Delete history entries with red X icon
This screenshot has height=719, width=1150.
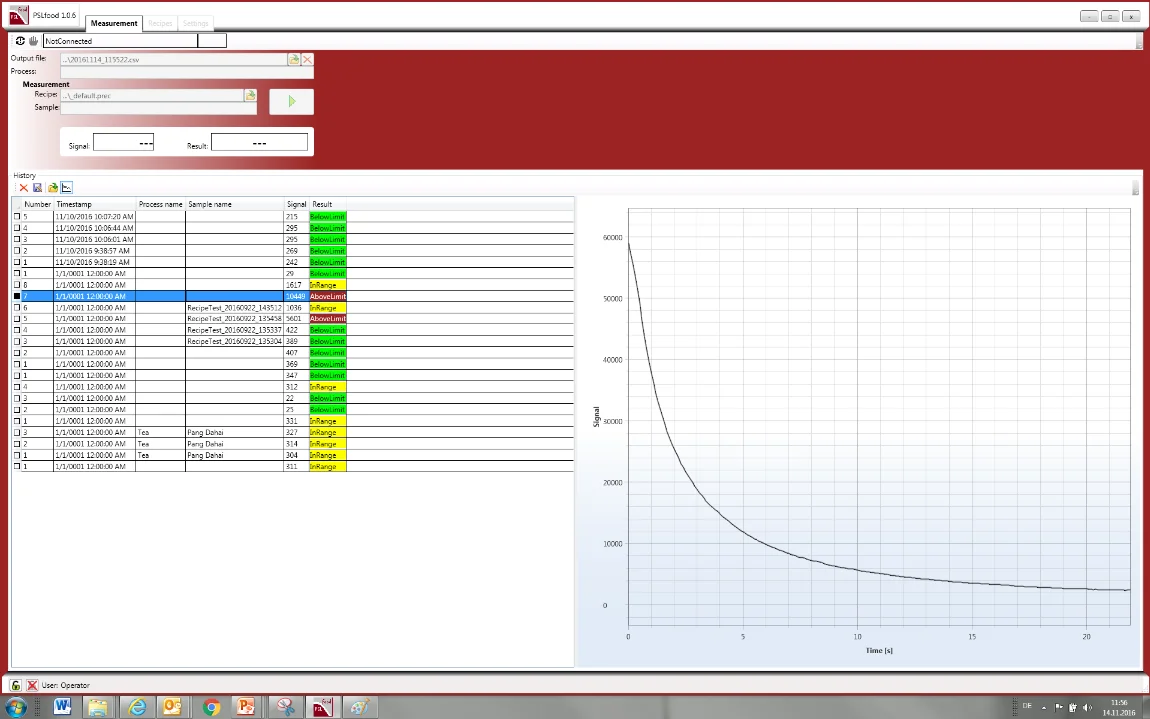[24, 188]
